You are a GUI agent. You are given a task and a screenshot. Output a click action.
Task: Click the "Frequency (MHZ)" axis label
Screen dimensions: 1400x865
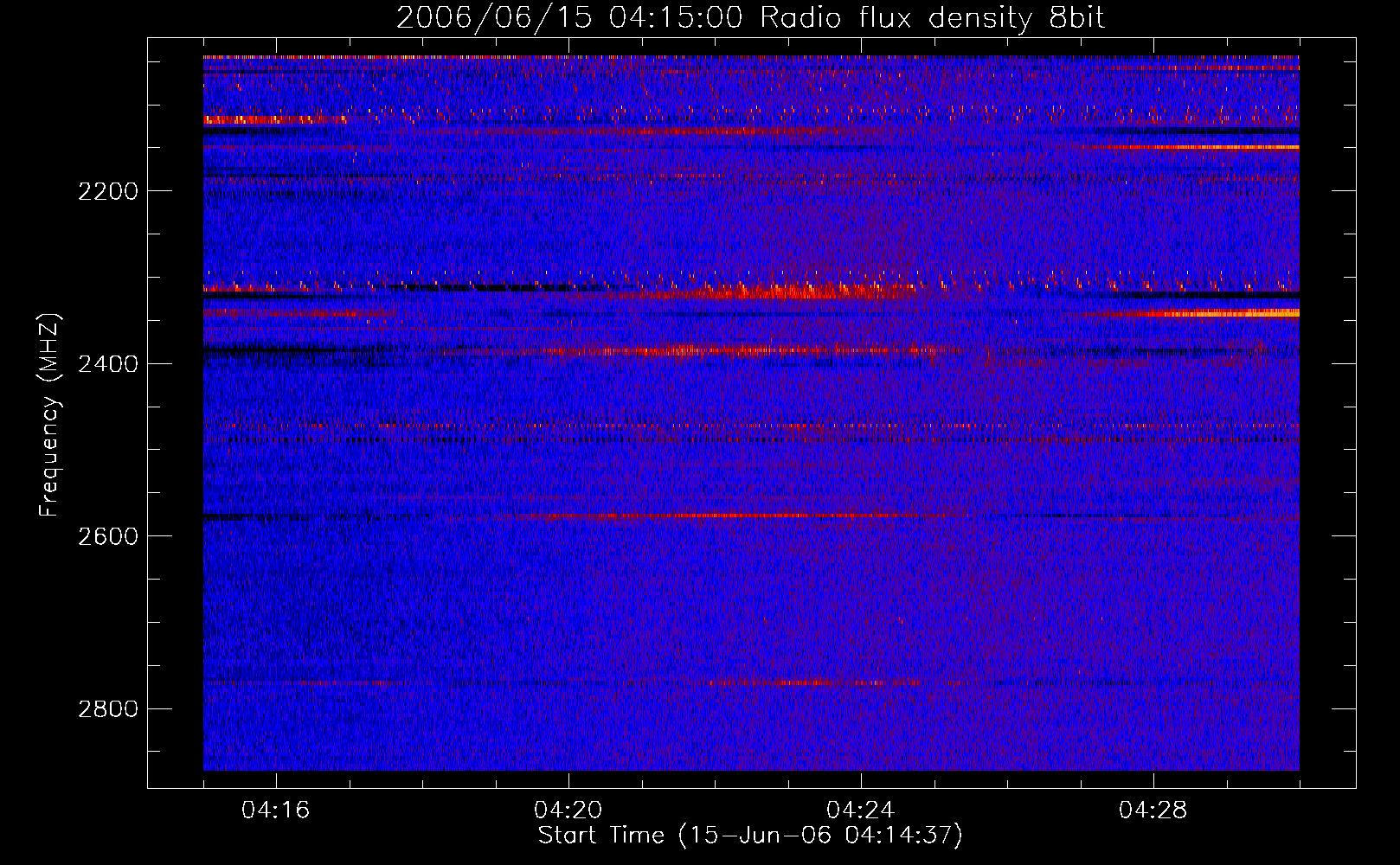coord(50,415)
